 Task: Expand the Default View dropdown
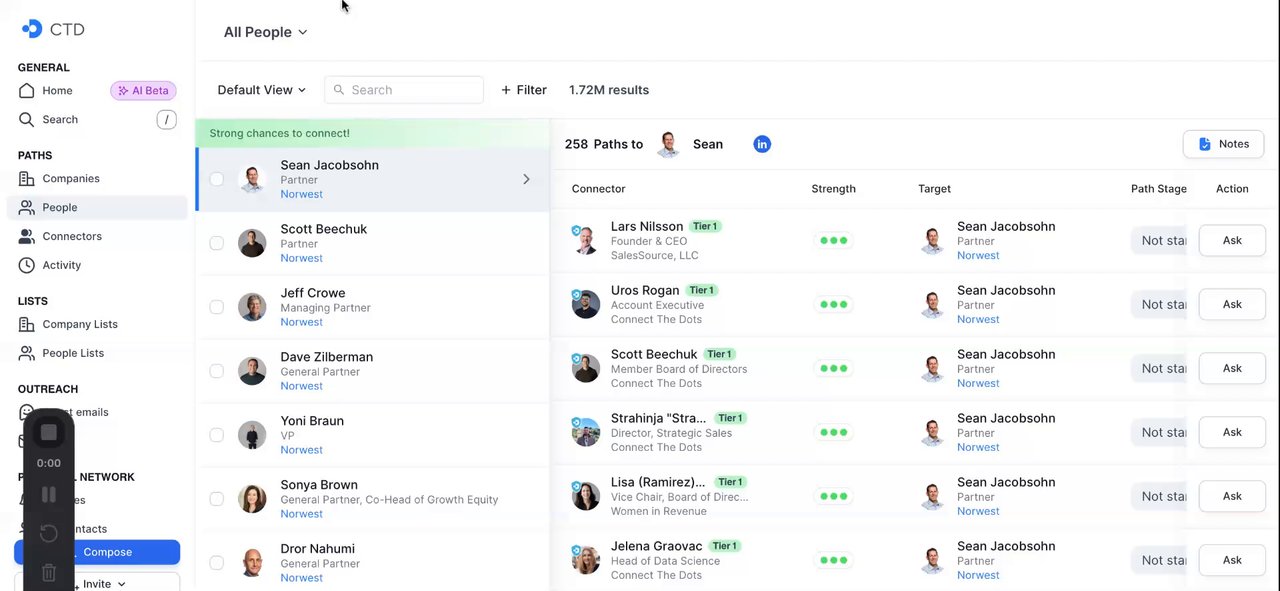coord(261,90)
